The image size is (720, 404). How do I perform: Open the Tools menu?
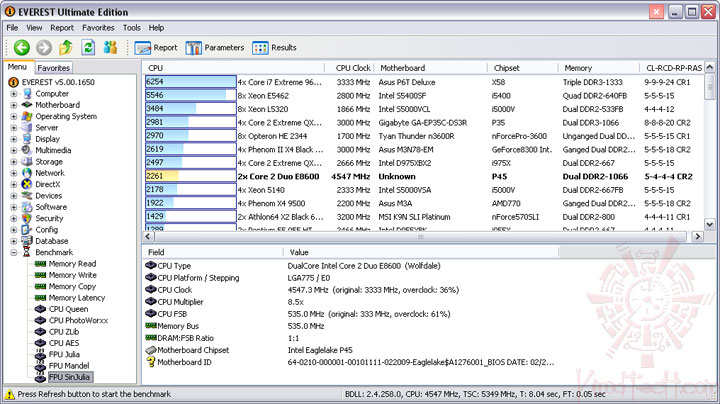(x=132, y=28)
